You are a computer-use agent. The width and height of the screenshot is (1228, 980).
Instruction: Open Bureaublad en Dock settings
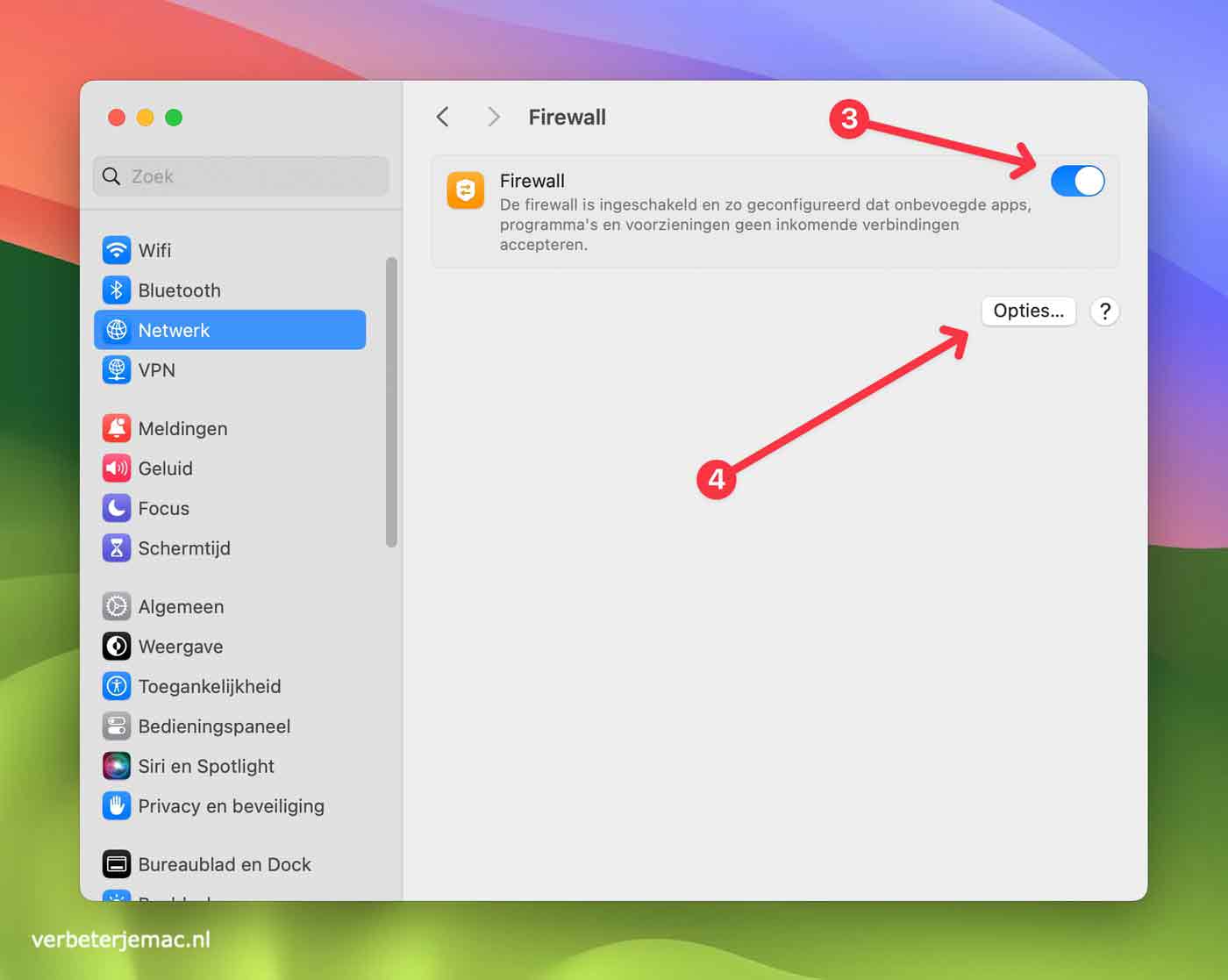pos(117,863)
